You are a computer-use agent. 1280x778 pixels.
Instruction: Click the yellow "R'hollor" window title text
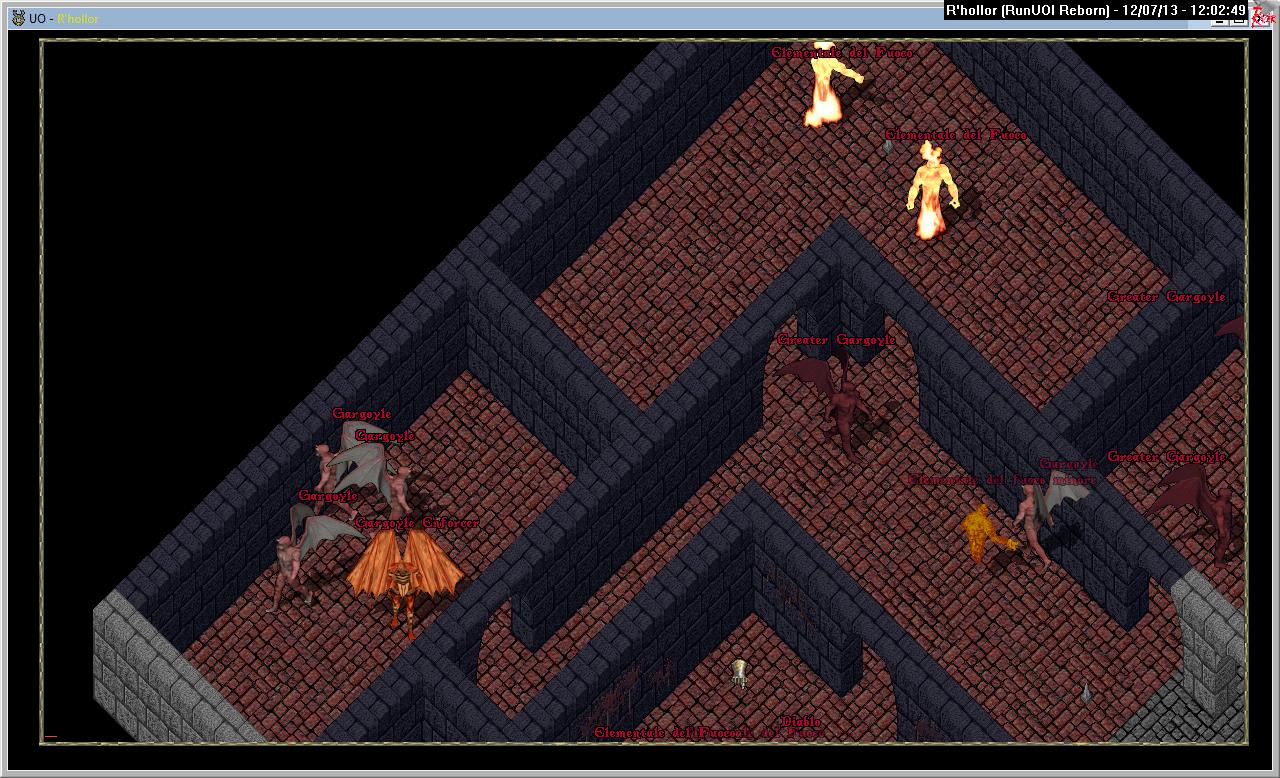(x=78, y=19)
